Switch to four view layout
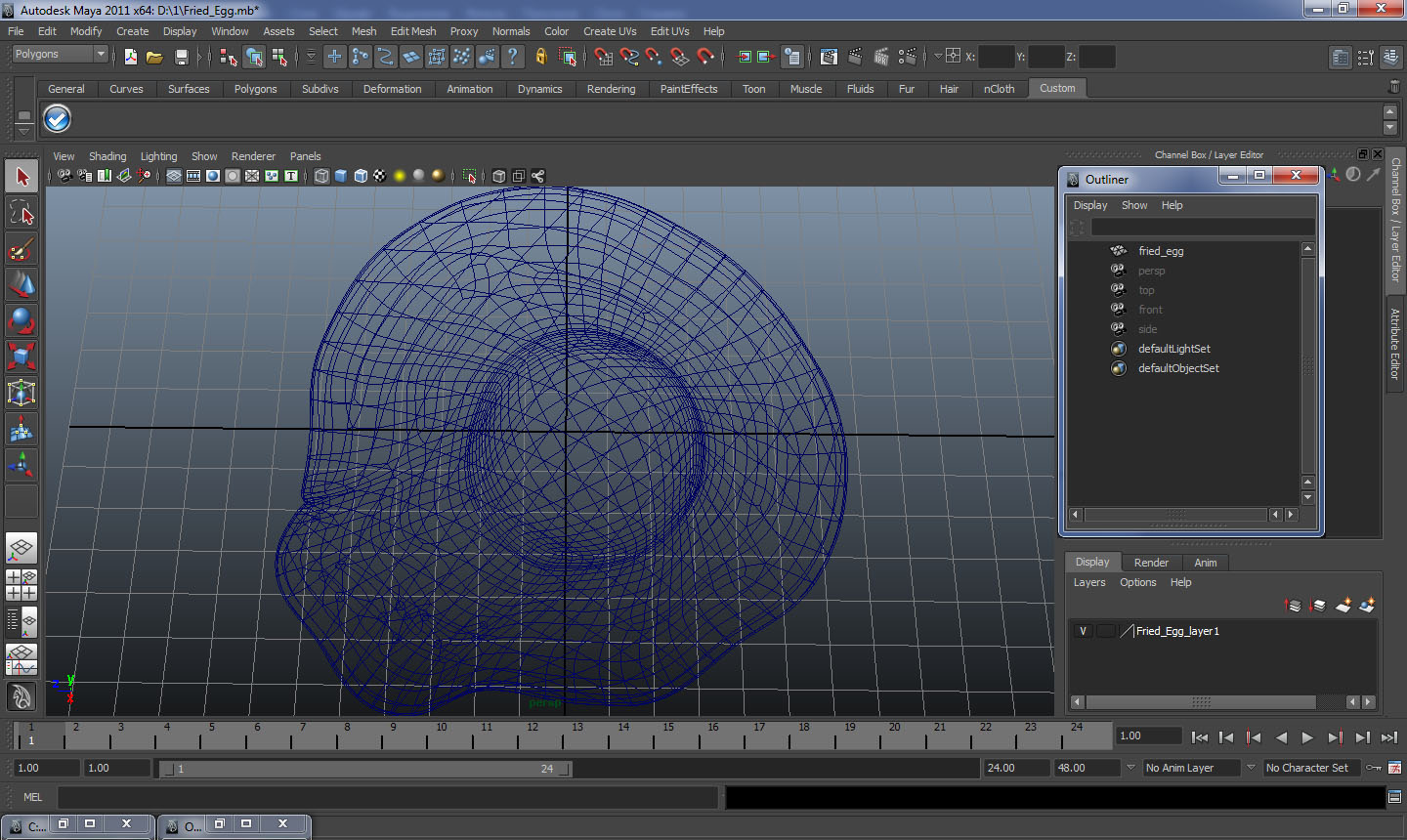 21,584
